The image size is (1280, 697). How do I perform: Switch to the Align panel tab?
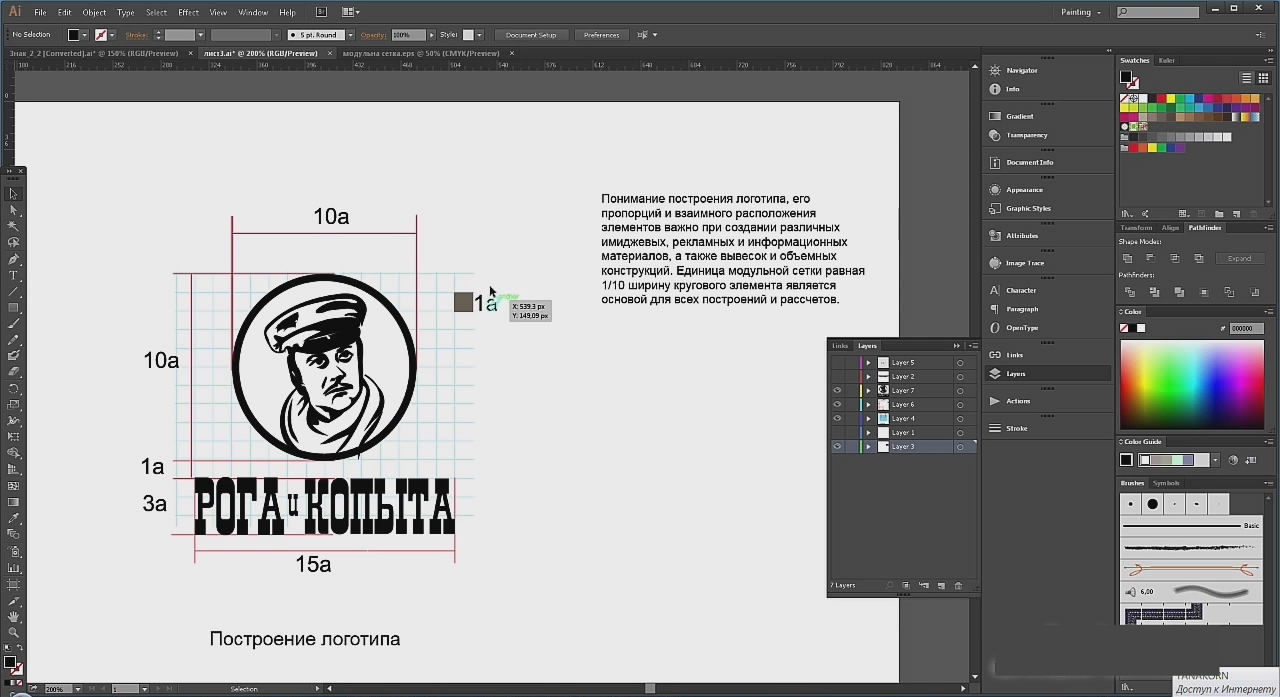tap(1170, 228)
